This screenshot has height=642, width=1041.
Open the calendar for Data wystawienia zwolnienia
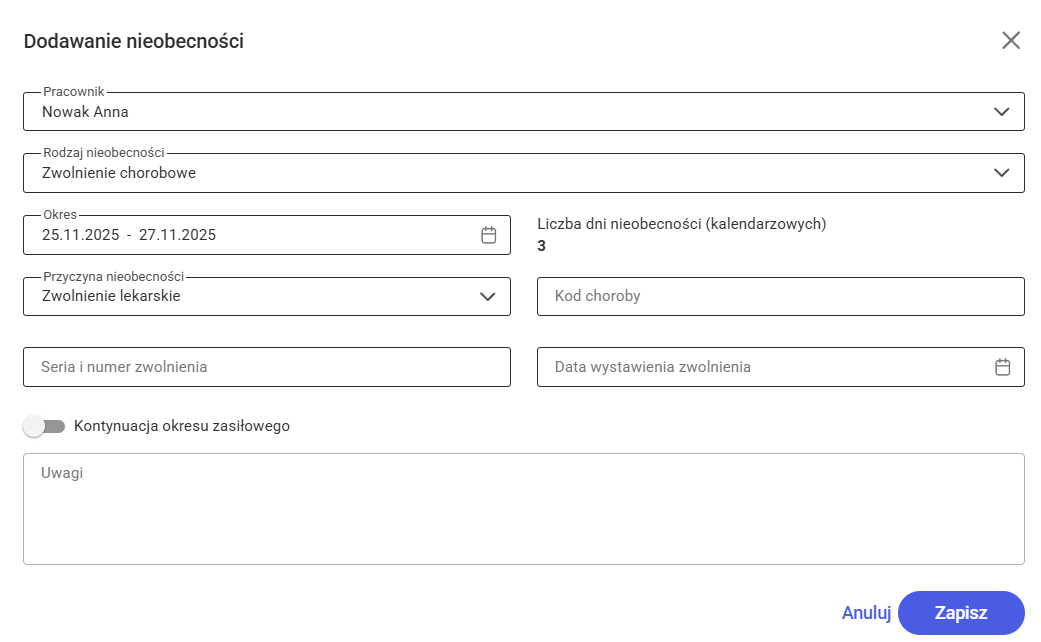(1003, 367)
